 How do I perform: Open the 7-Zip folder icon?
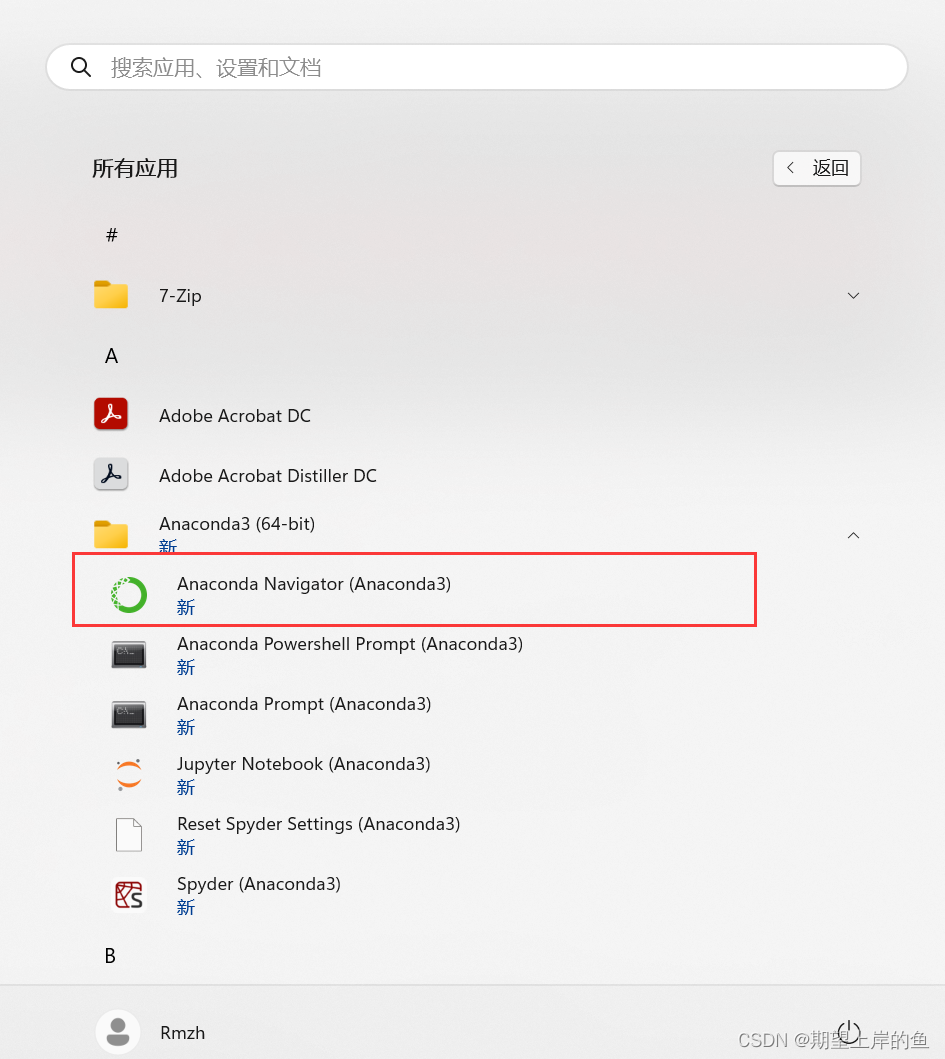pos(111,295)
